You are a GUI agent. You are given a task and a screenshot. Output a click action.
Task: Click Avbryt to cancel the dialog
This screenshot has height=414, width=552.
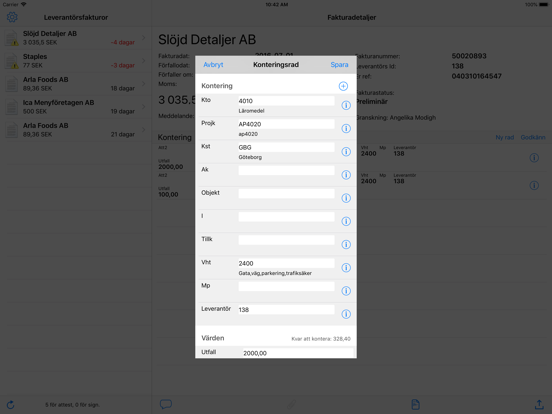(x=213, y=65)
